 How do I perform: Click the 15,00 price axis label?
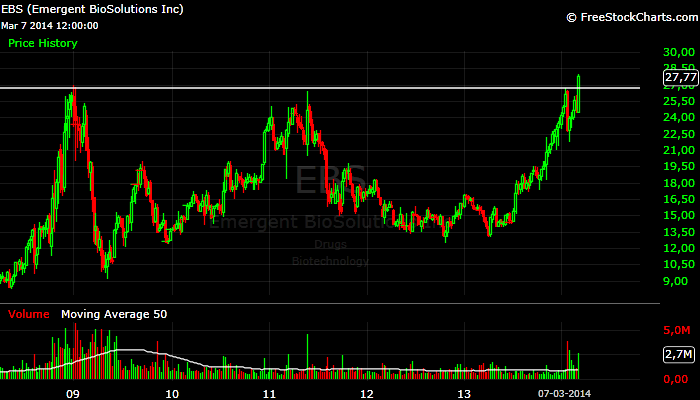pos(679,215)
